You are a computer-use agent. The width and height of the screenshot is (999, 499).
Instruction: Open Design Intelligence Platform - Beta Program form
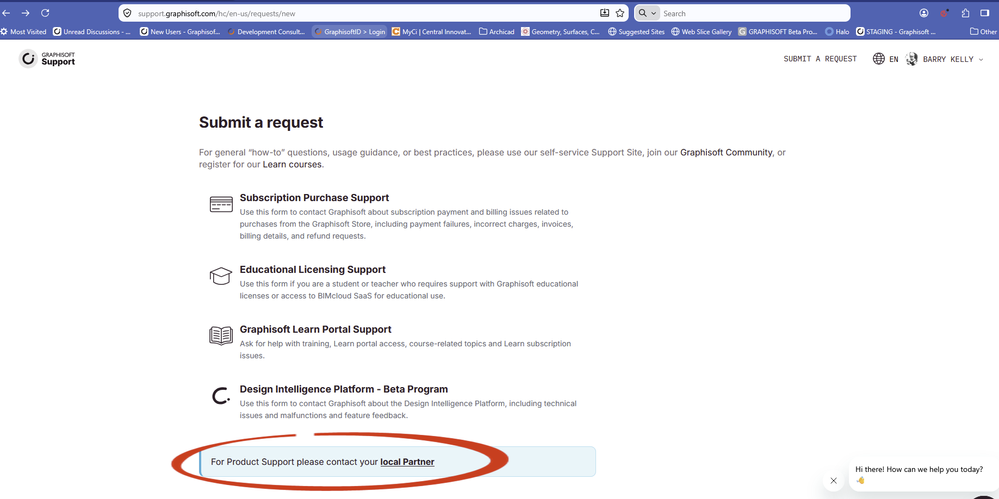343,389
